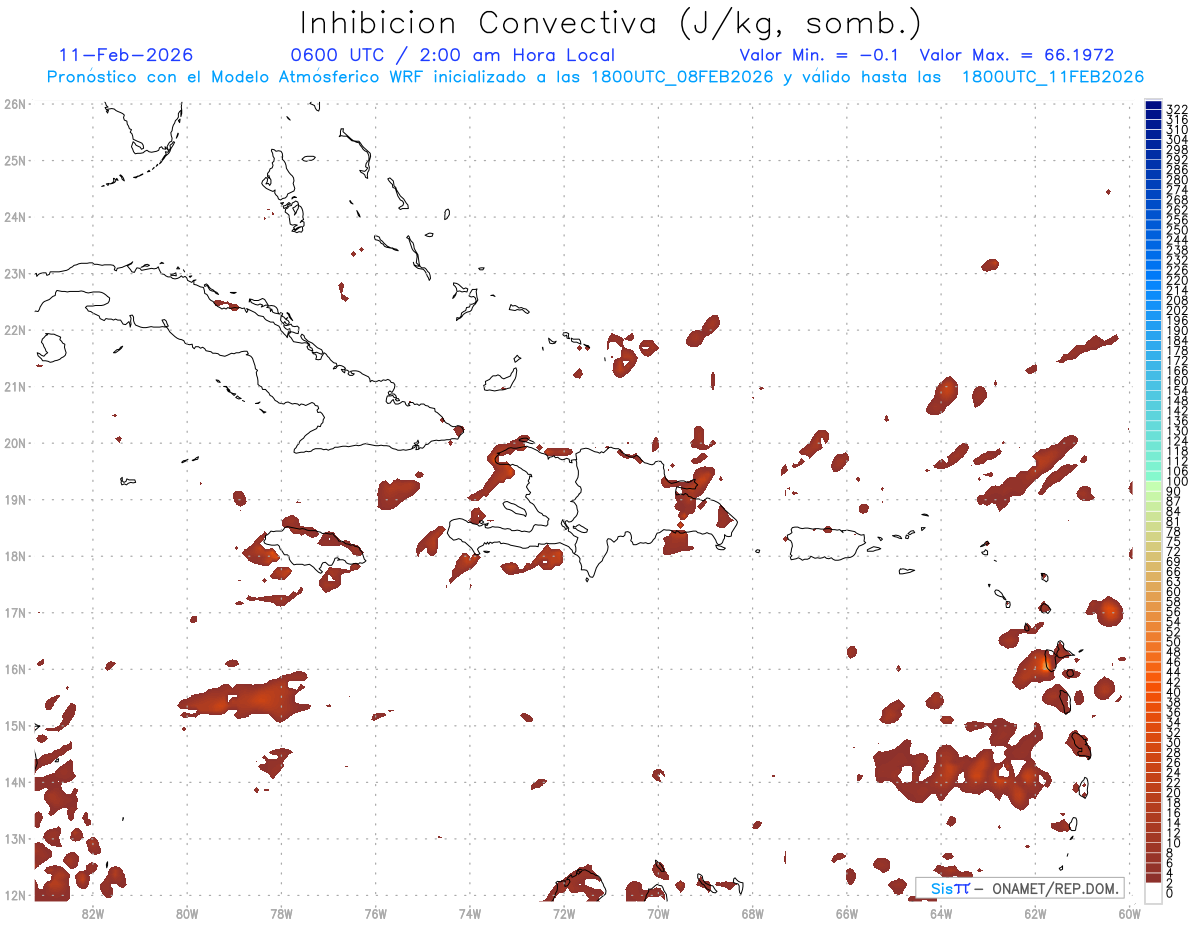Click the latitude label '23N'
The image size is (1200, 927).
coord(15,273)
